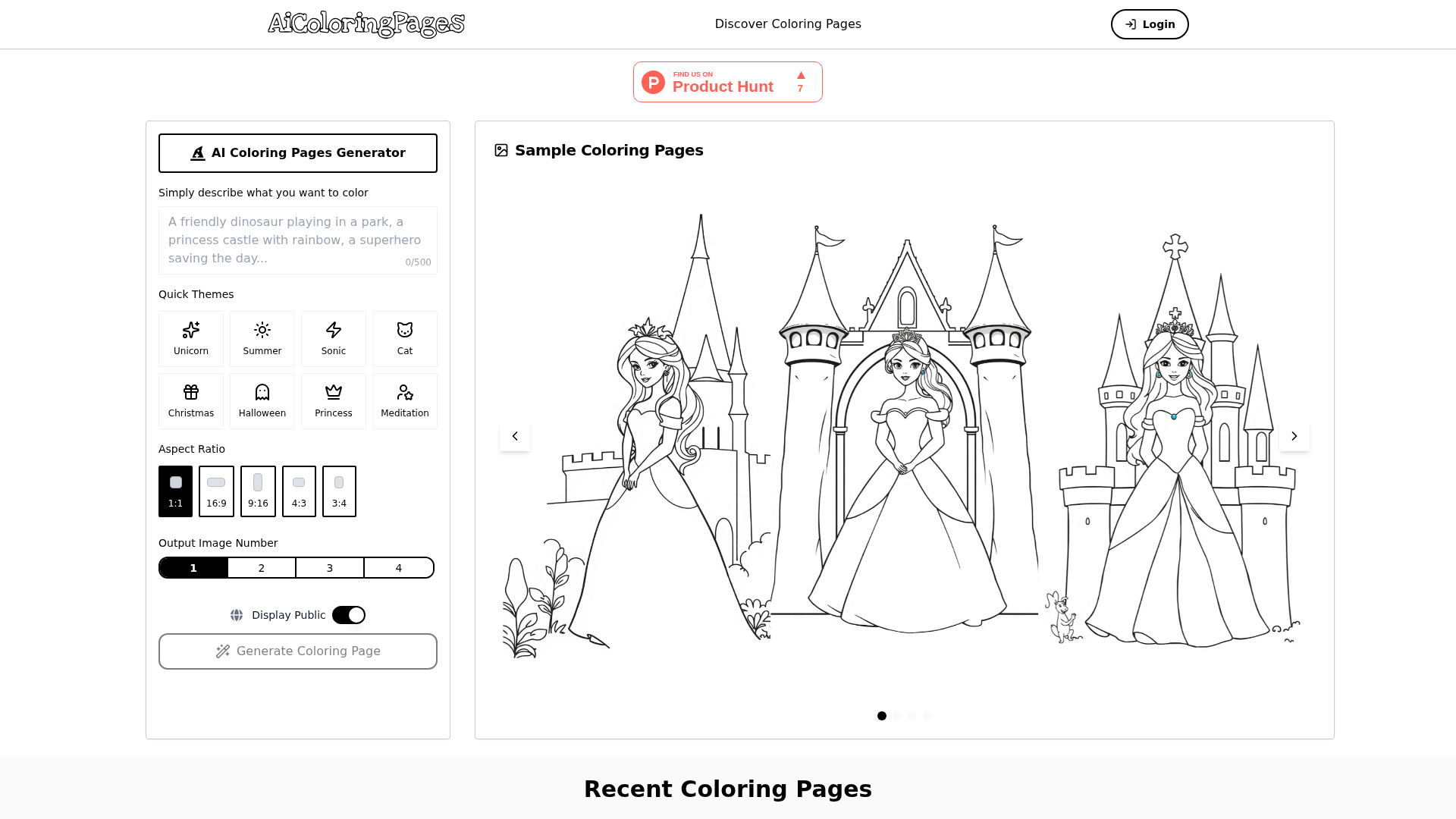Select the 9:16 aspect ratio

(x=258, y=491)
